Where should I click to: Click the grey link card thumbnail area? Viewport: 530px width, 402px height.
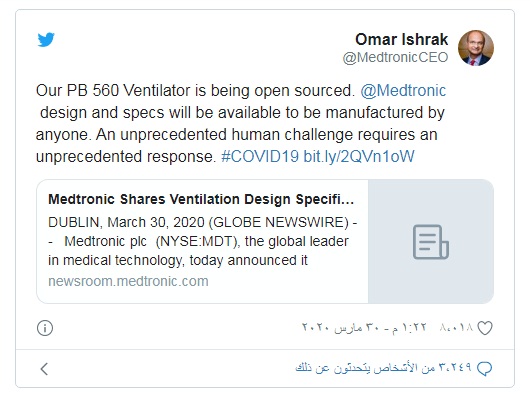click(x=431, y=241)
